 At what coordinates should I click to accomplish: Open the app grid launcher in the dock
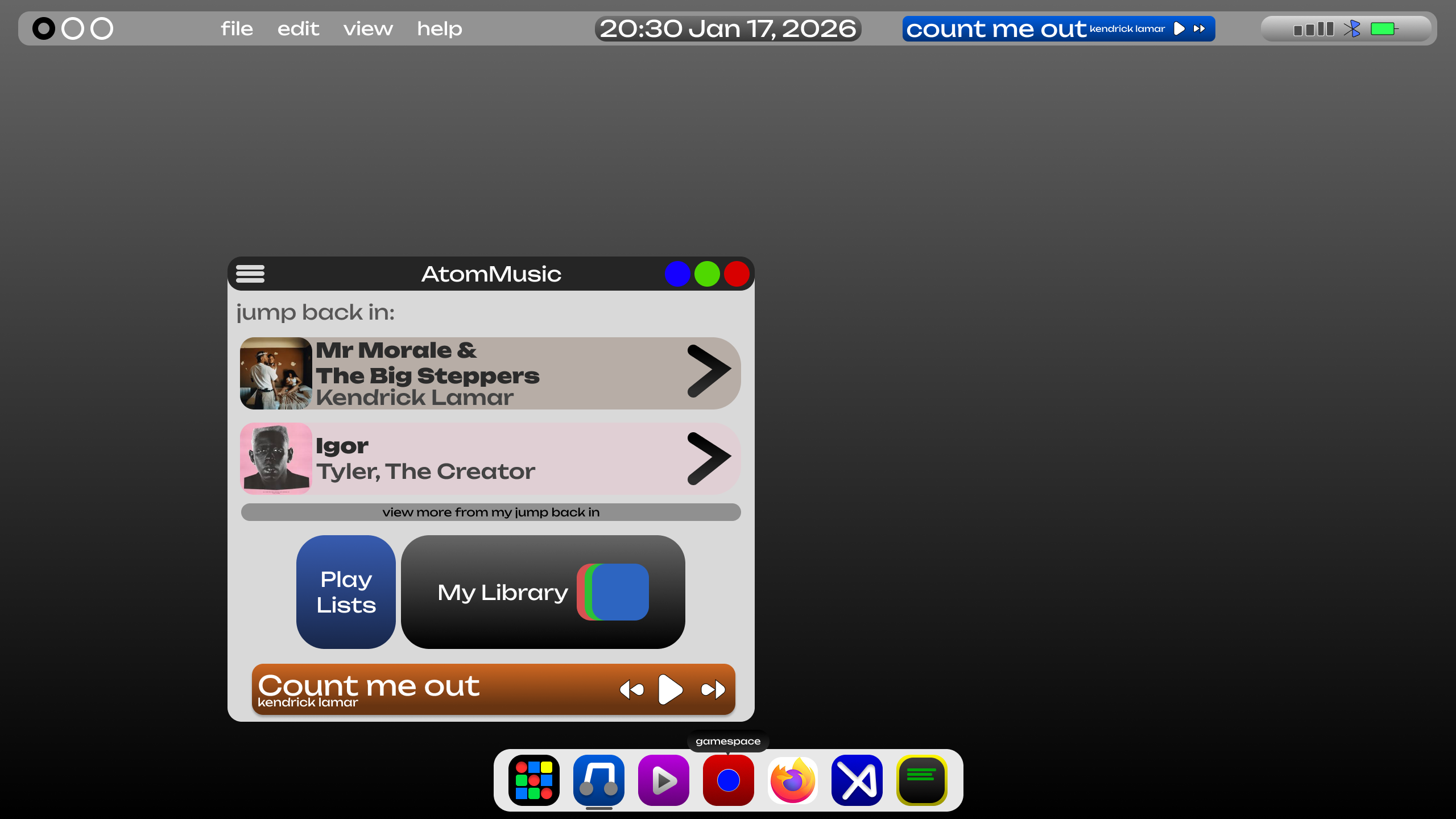pos(534,780)
